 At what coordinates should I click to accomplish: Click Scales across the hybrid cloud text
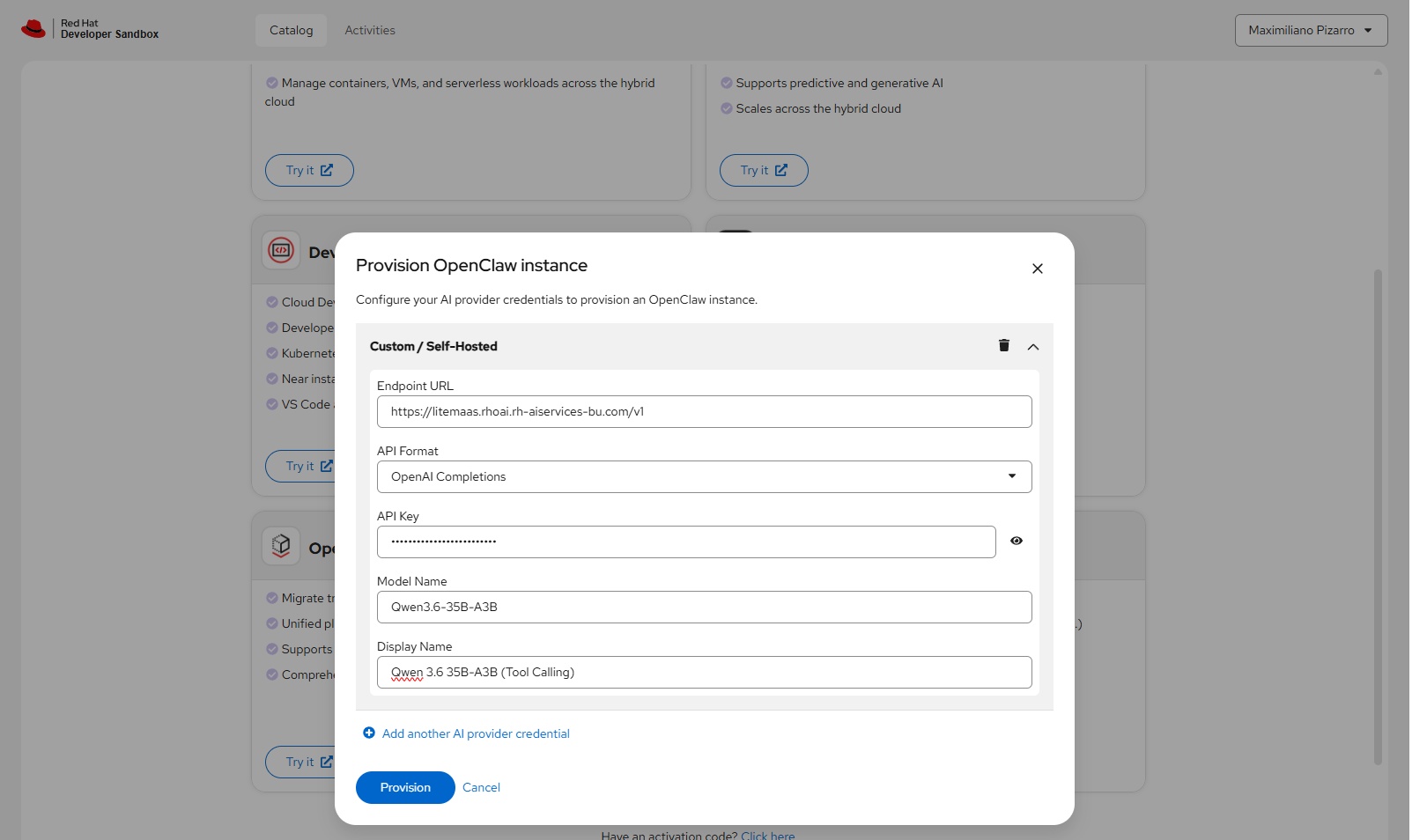(818, 108)
